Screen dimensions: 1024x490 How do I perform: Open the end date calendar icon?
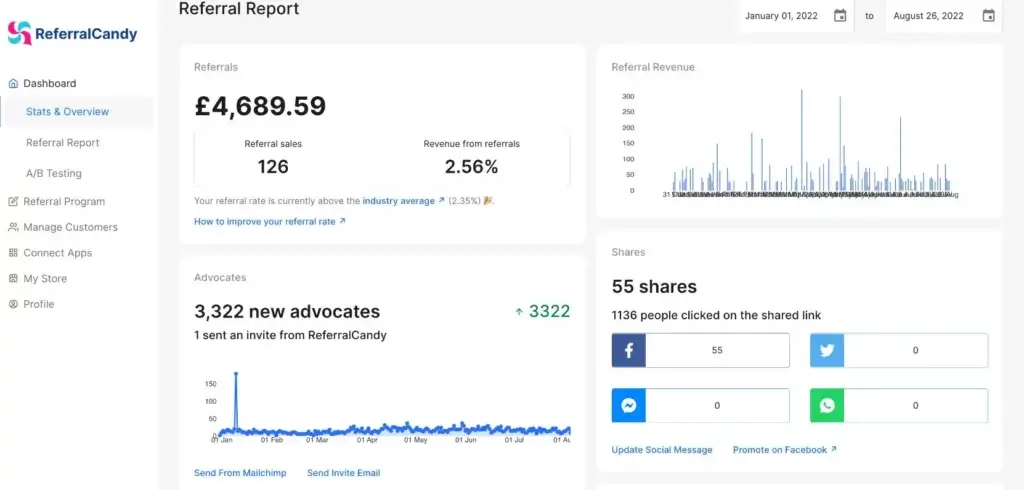[x=988, y=16]
